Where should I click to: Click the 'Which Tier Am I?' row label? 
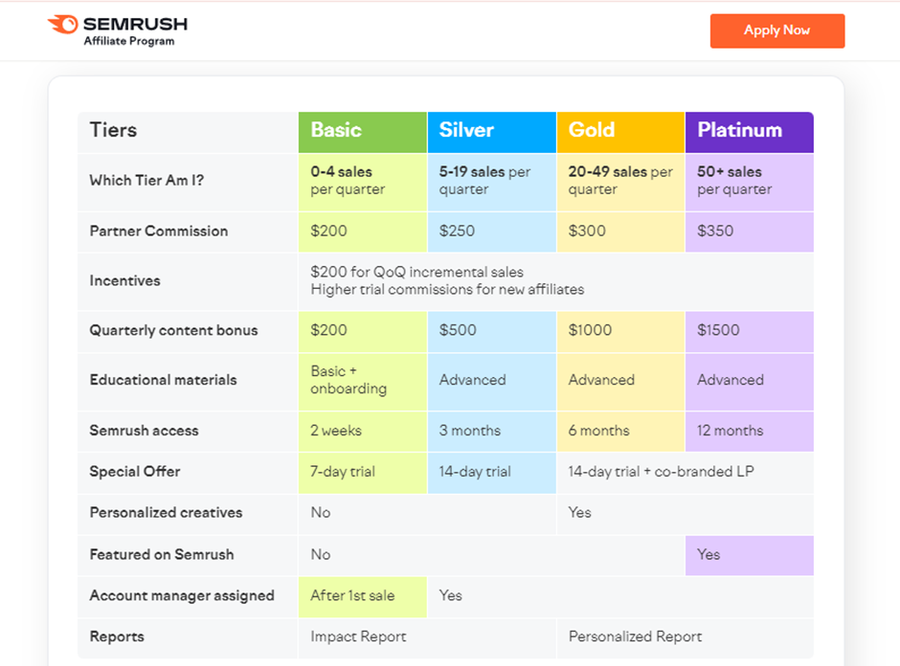tap(146, 180)
